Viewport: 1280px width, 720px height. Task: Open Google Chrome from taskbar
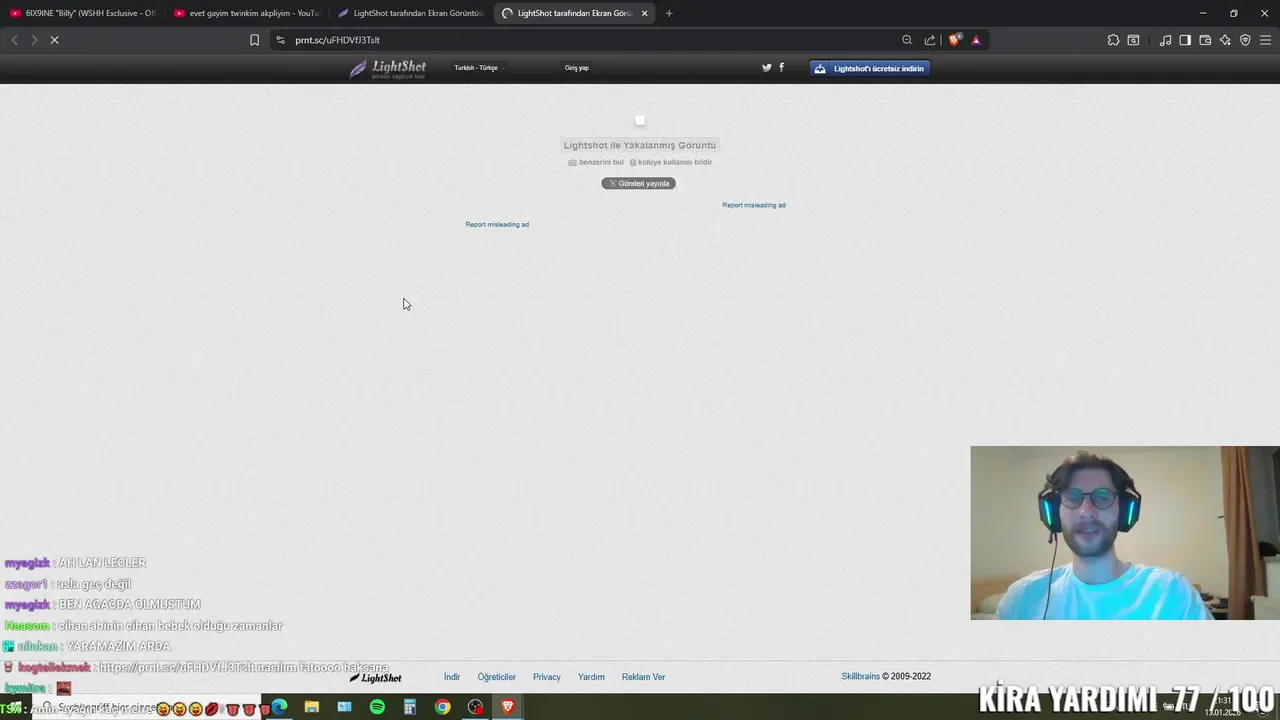(442, 707)
